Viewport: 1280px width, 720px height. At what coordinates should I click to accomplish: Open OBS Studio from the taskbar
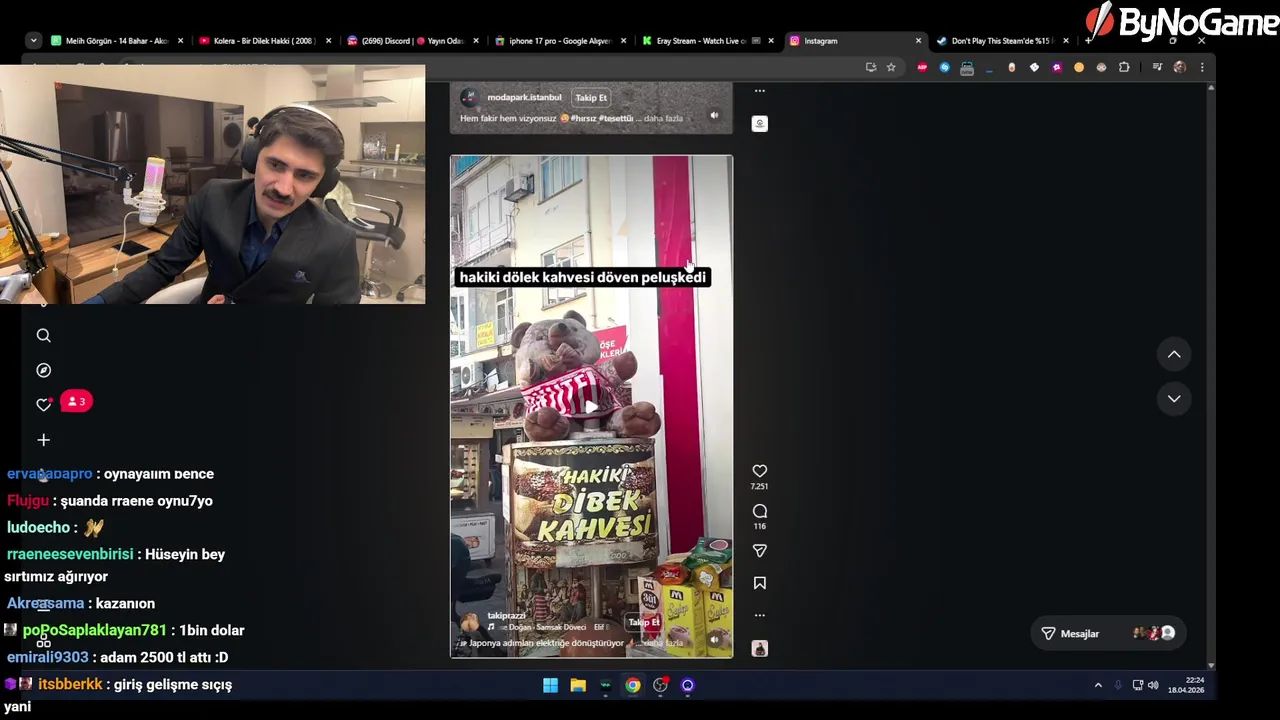click(x=660, y=685)
